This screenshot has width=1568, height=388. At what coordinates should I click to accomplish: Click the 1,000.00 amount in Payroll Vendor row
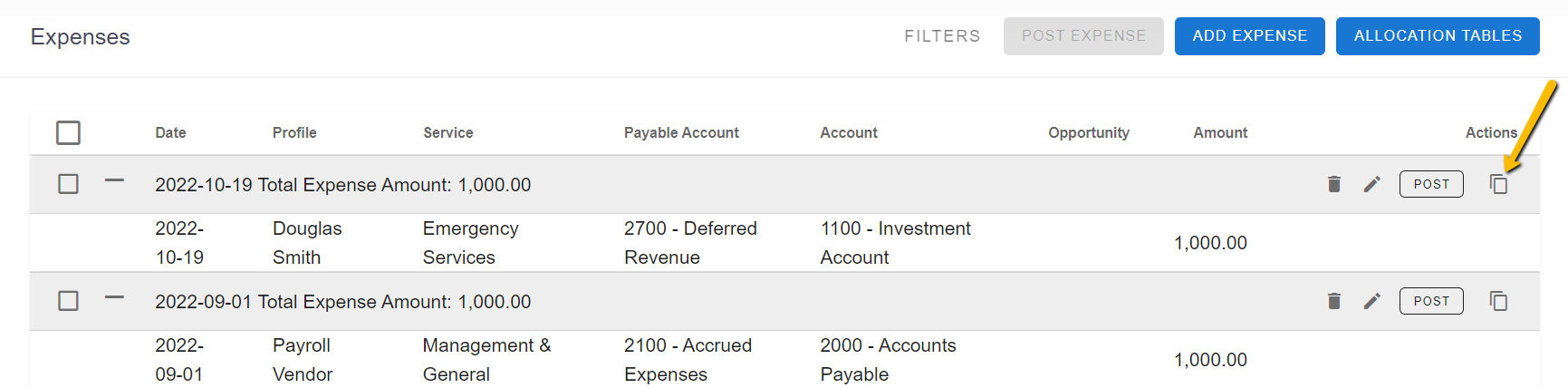click(x=1210, y=360)
